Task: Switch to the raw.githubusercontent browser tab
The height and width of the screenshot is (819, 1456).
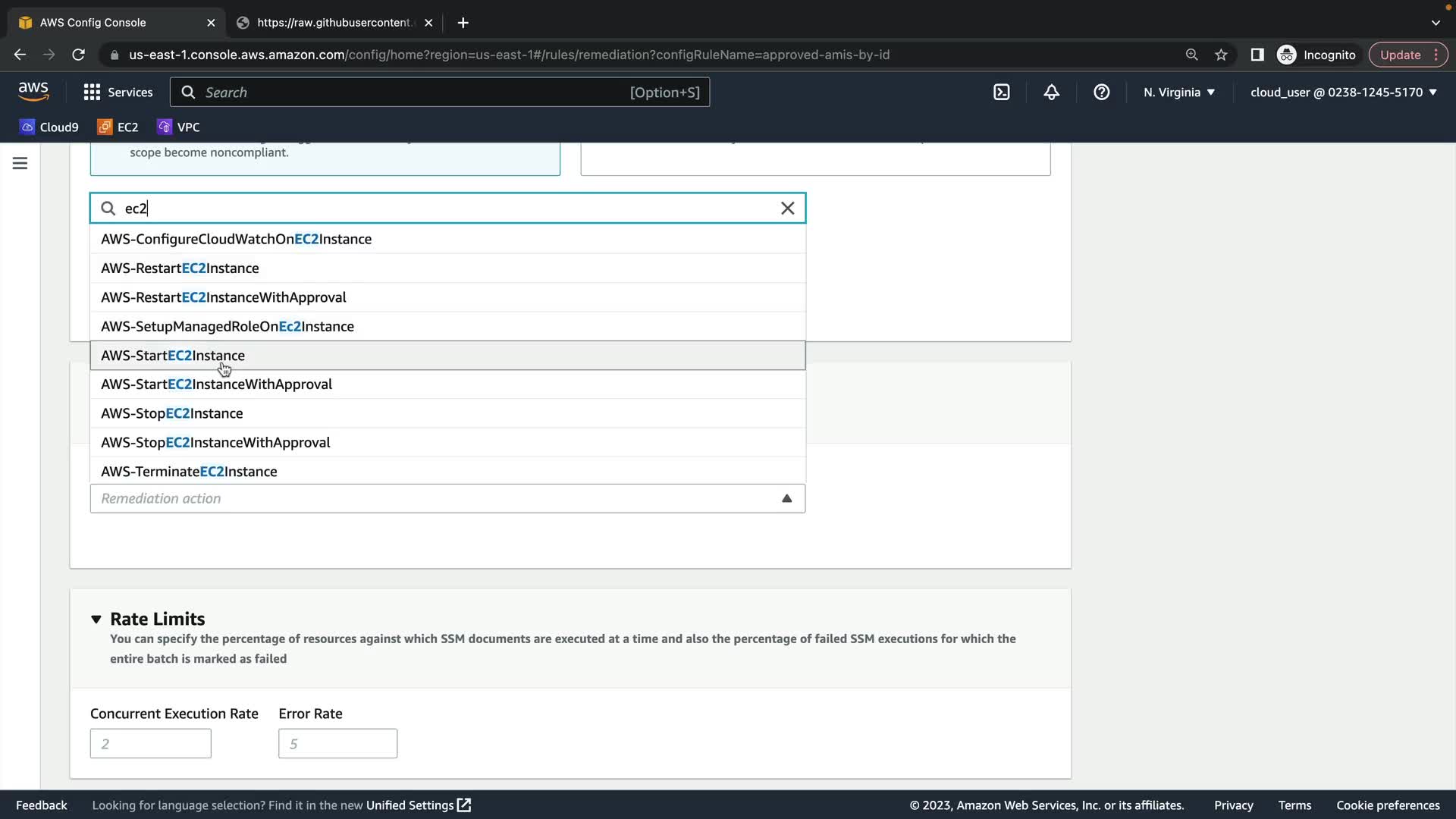Action: [334, 22]
